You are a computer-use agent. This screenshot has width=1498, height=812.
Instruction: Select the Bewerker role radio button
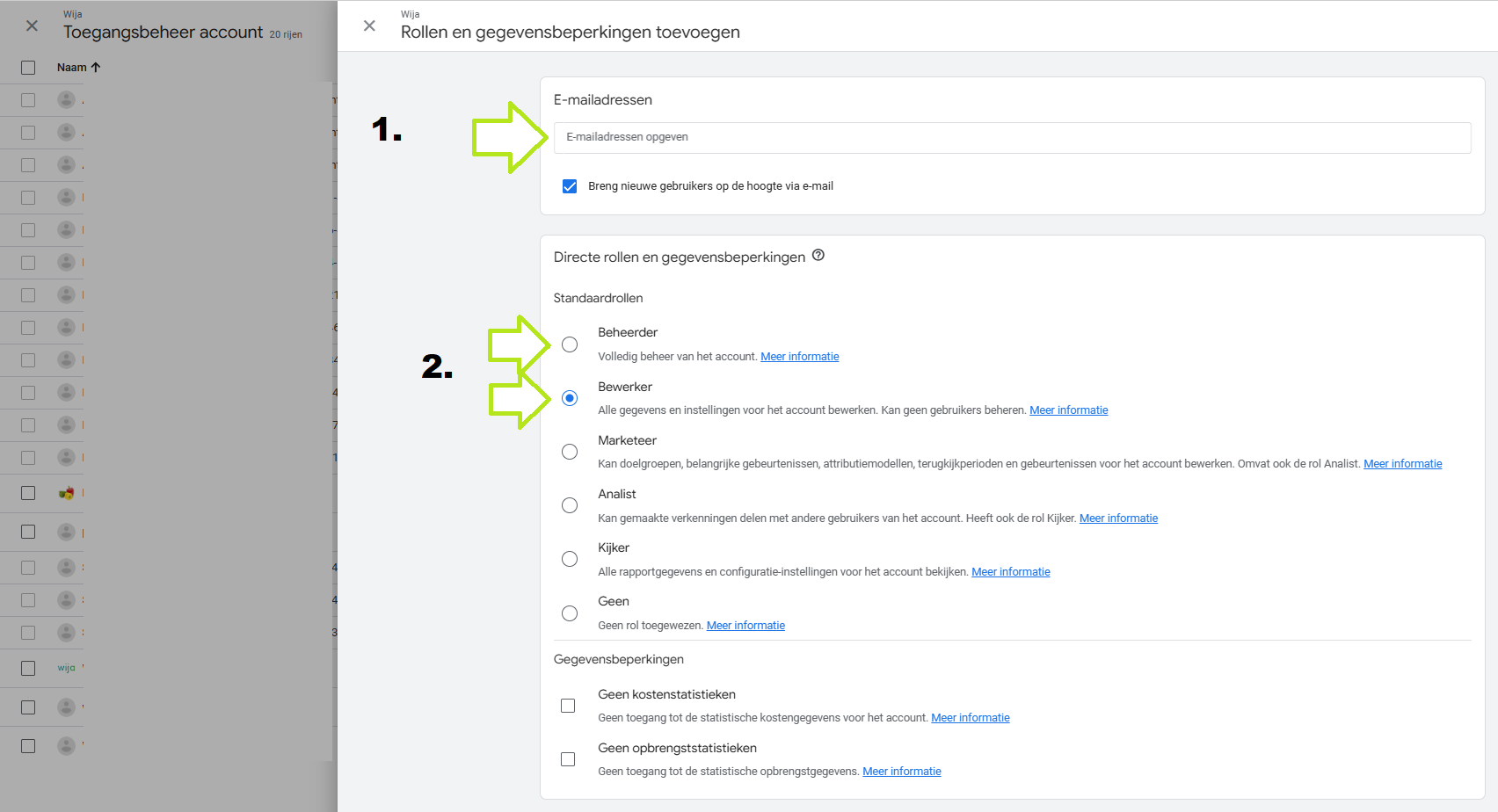570,398
